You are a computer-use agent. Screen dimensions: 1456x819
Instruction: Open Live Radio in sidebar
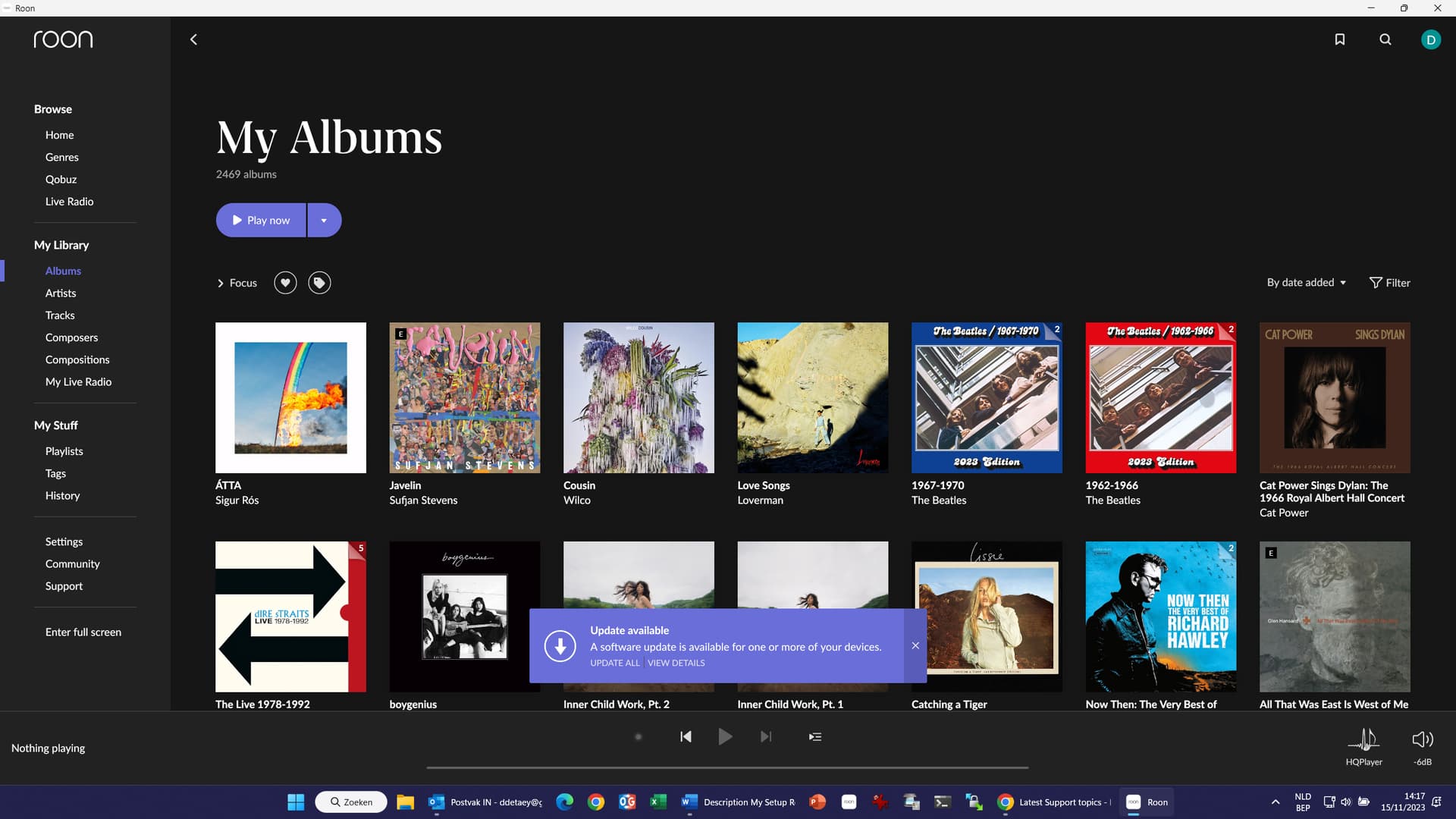point(69,201)
